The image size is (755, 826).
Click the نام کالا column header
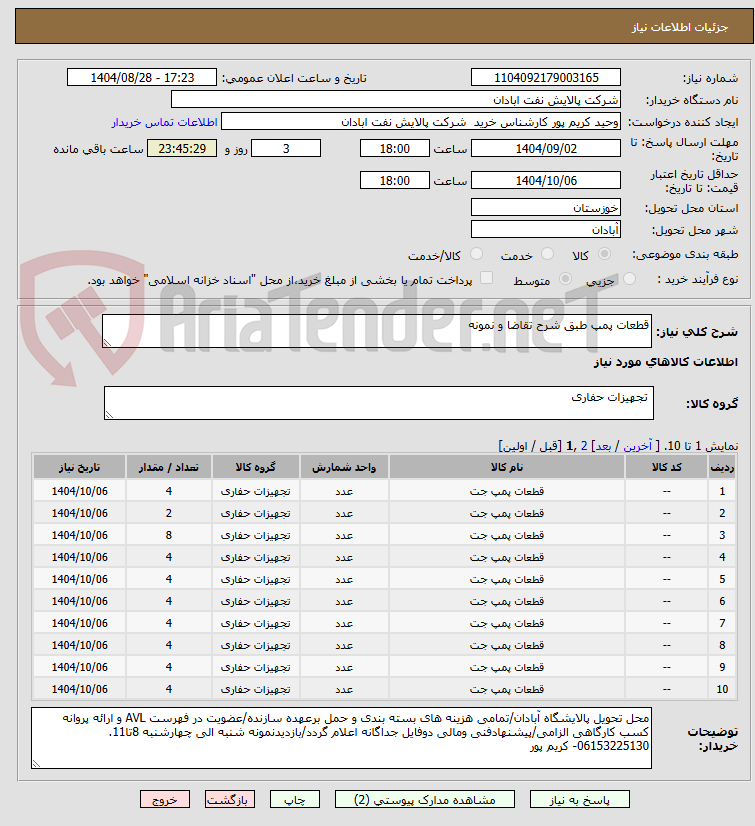(507, 467)
